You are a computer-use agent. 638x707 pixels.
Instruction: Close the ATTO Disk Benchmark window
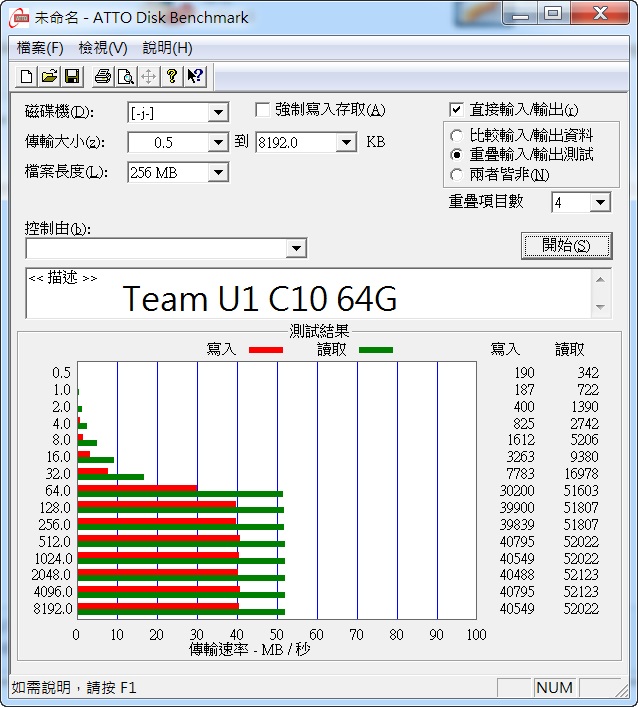600,14
